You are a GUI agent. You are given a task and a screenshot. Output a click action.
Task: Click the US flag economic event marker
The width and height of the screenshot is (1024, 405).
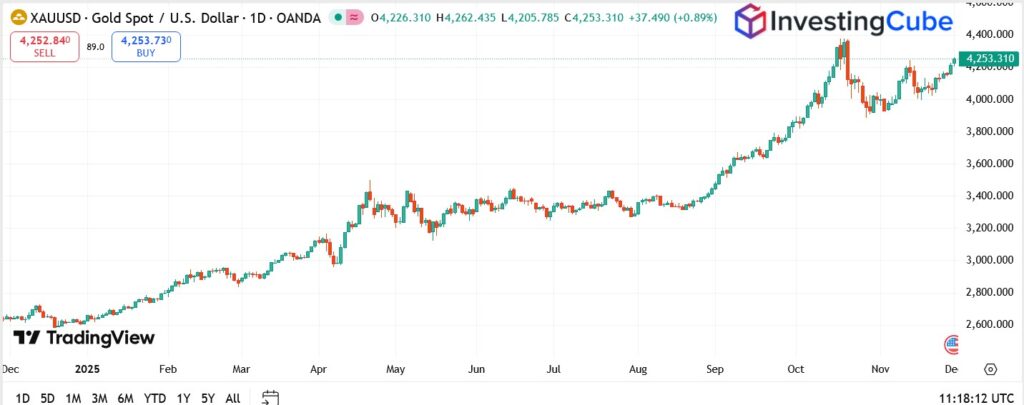click(x=951, y=345)
